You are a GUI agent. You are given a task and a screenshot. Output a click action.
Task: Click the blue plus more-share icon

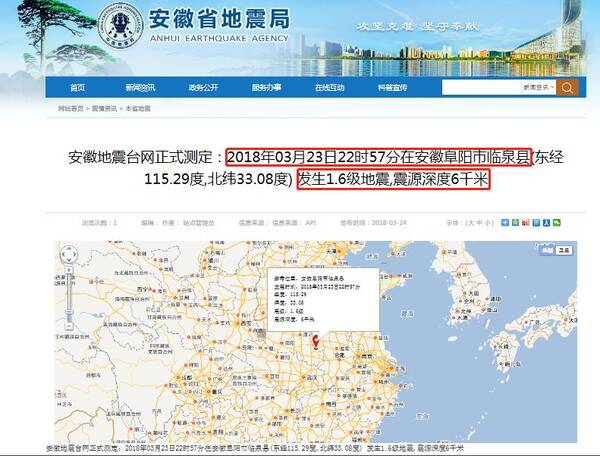505,222
